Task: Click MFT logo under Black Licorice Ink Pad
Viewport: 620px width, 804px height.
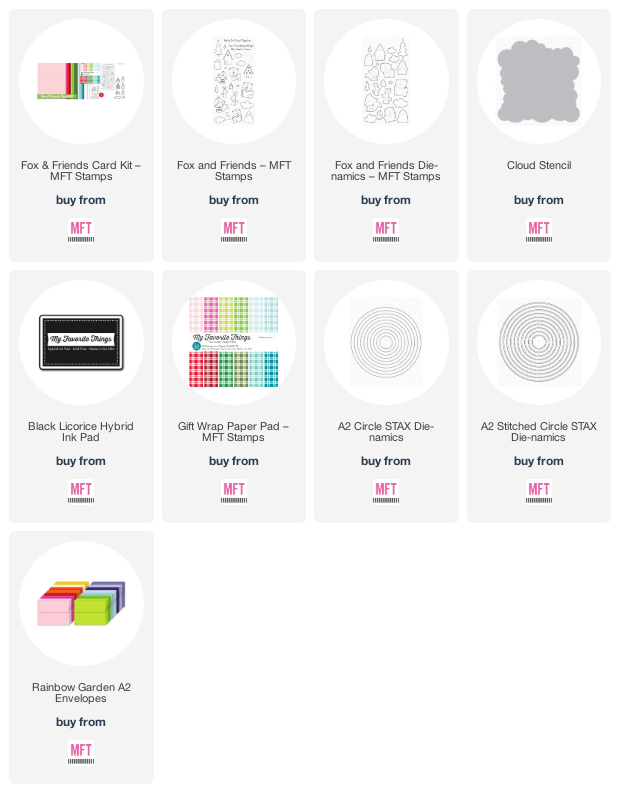Action: click(81, 491)
